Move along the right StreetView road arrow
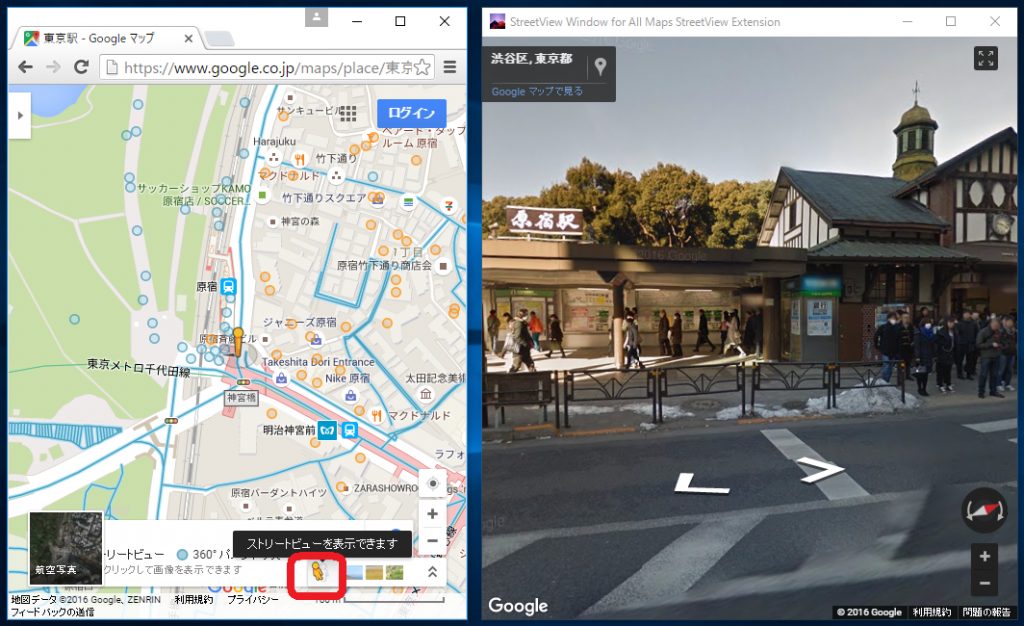The height and width of the screenshot is (626, 1024). (x=822, y=469)
